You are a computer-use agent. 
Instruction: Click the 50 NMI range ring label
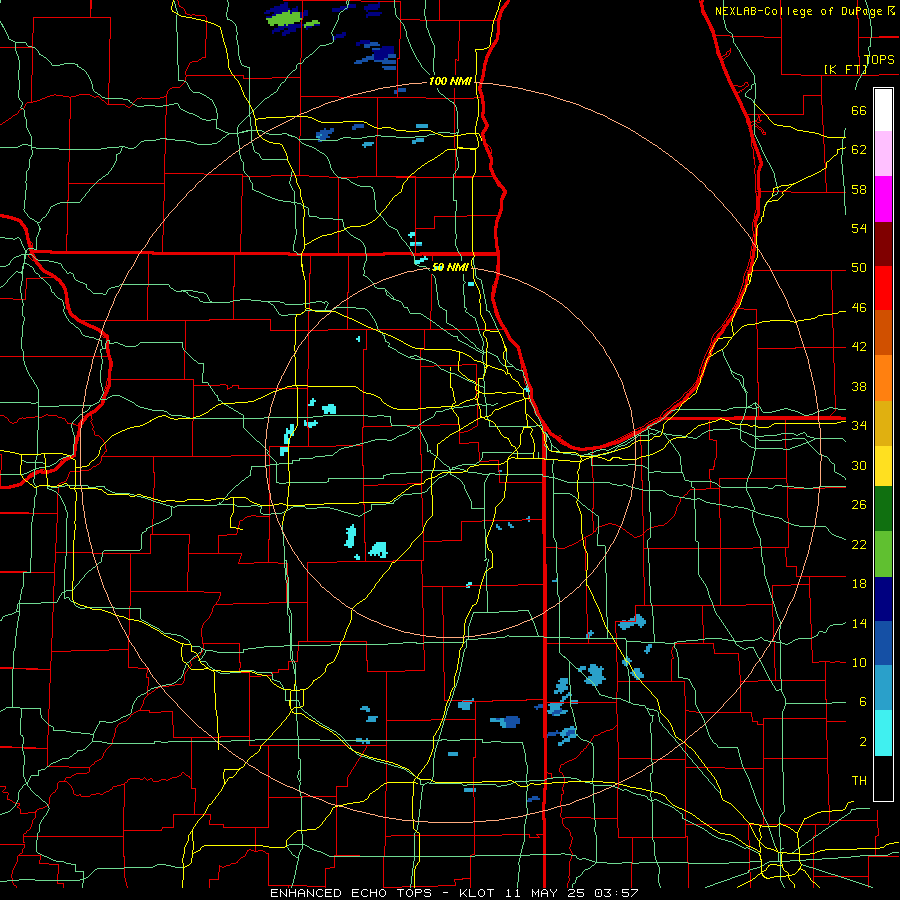tap(450, 267)
